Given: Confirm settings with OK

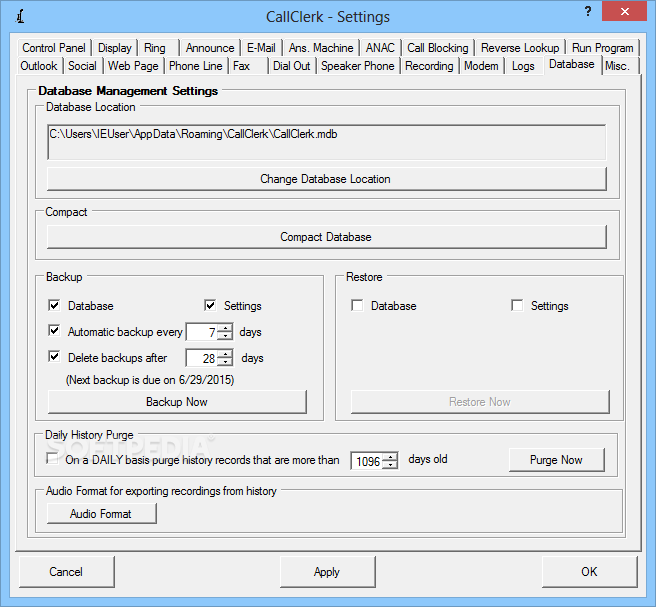Looking at the screenshot, I should (x=589, y=571).
